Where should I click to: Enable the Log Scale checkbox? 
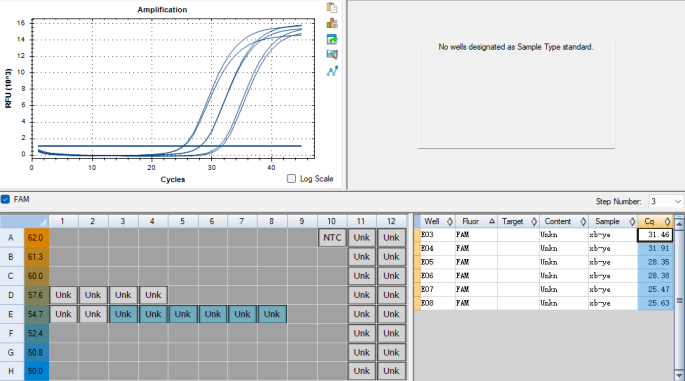pos(291,178)
